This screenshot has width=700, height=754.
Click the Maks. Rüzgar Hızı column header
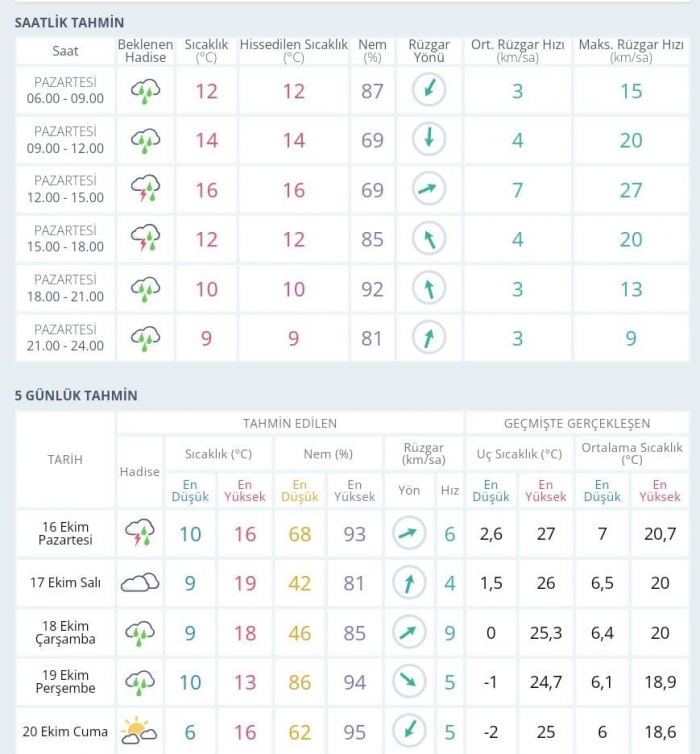coord(631,51)
